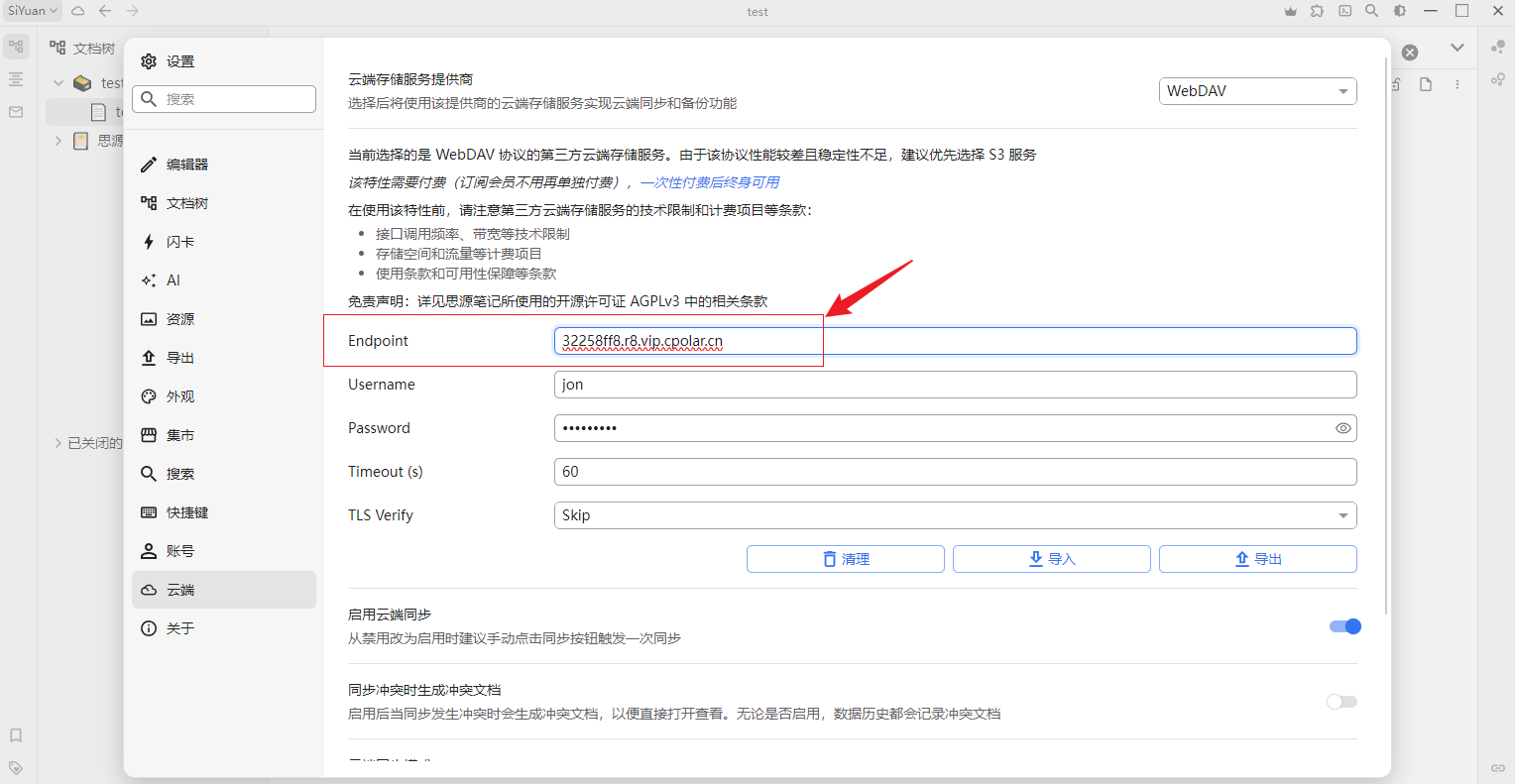
Task: Switch appearance mode with the half-sun icon
Action: (x=1399, y=11)
